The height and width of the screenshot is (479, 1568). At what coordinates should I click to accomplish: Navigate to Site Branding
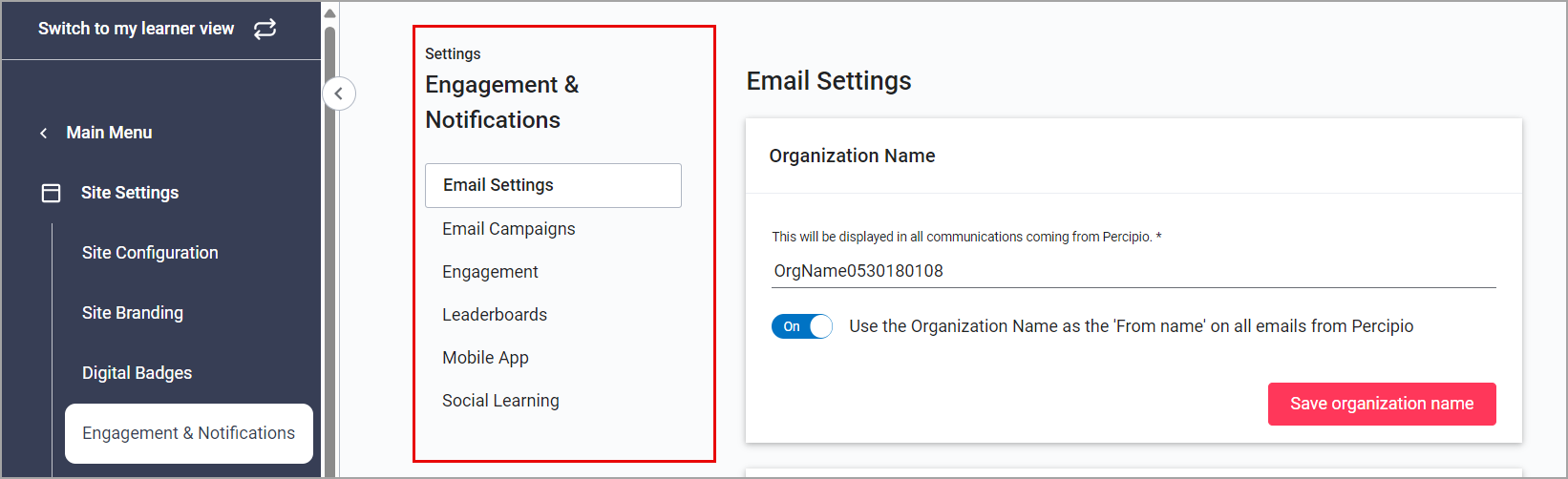133,313
